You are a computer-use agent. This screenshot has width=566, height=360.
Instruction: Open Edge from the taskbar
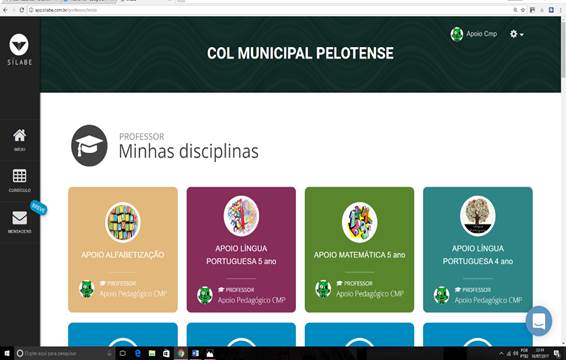[138, 353]
